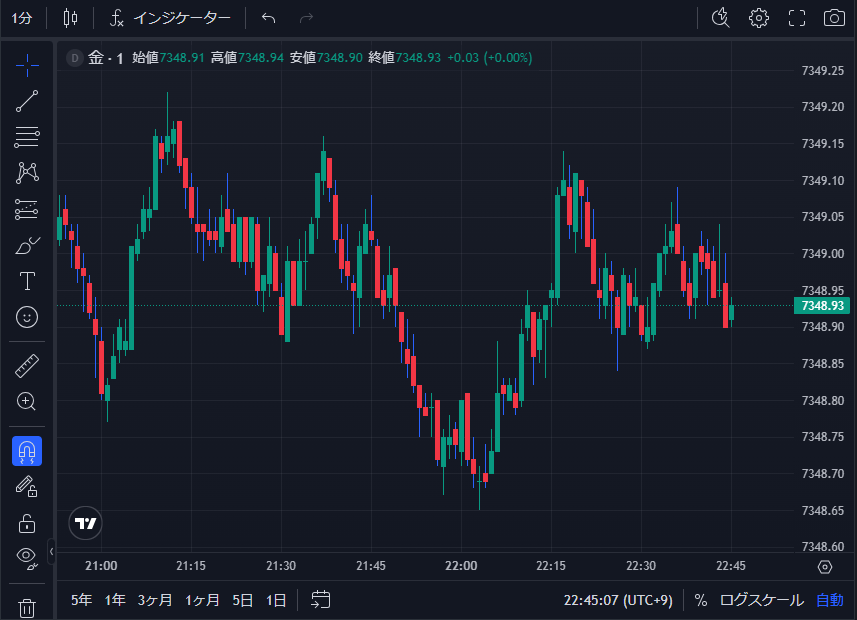Image resolution: width=857 pixels, height=620 pixels.
Task: Open the 1分 interval selector
Action: pos(22,18)
